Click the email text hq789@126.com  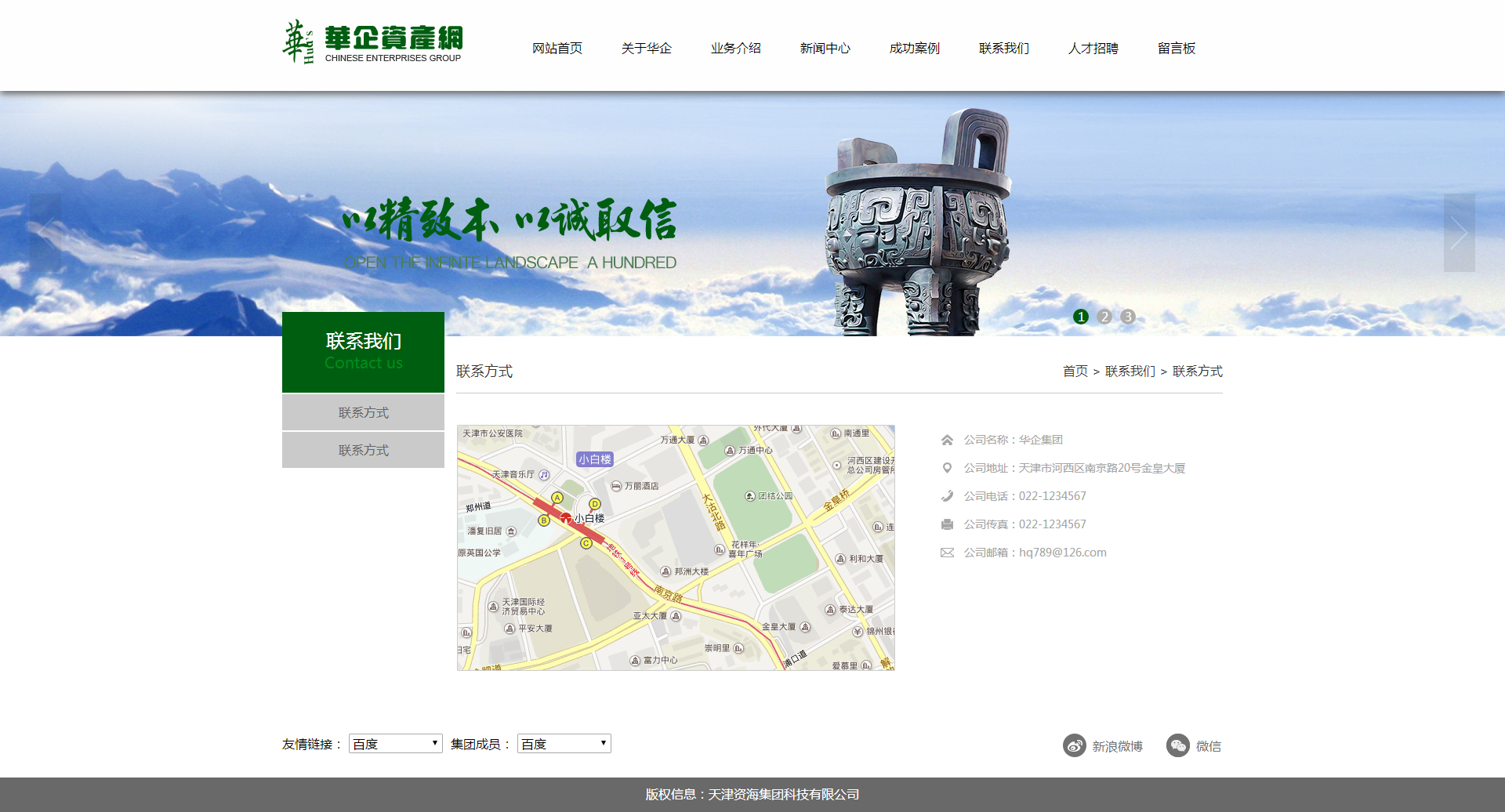tap(1063, 553)
